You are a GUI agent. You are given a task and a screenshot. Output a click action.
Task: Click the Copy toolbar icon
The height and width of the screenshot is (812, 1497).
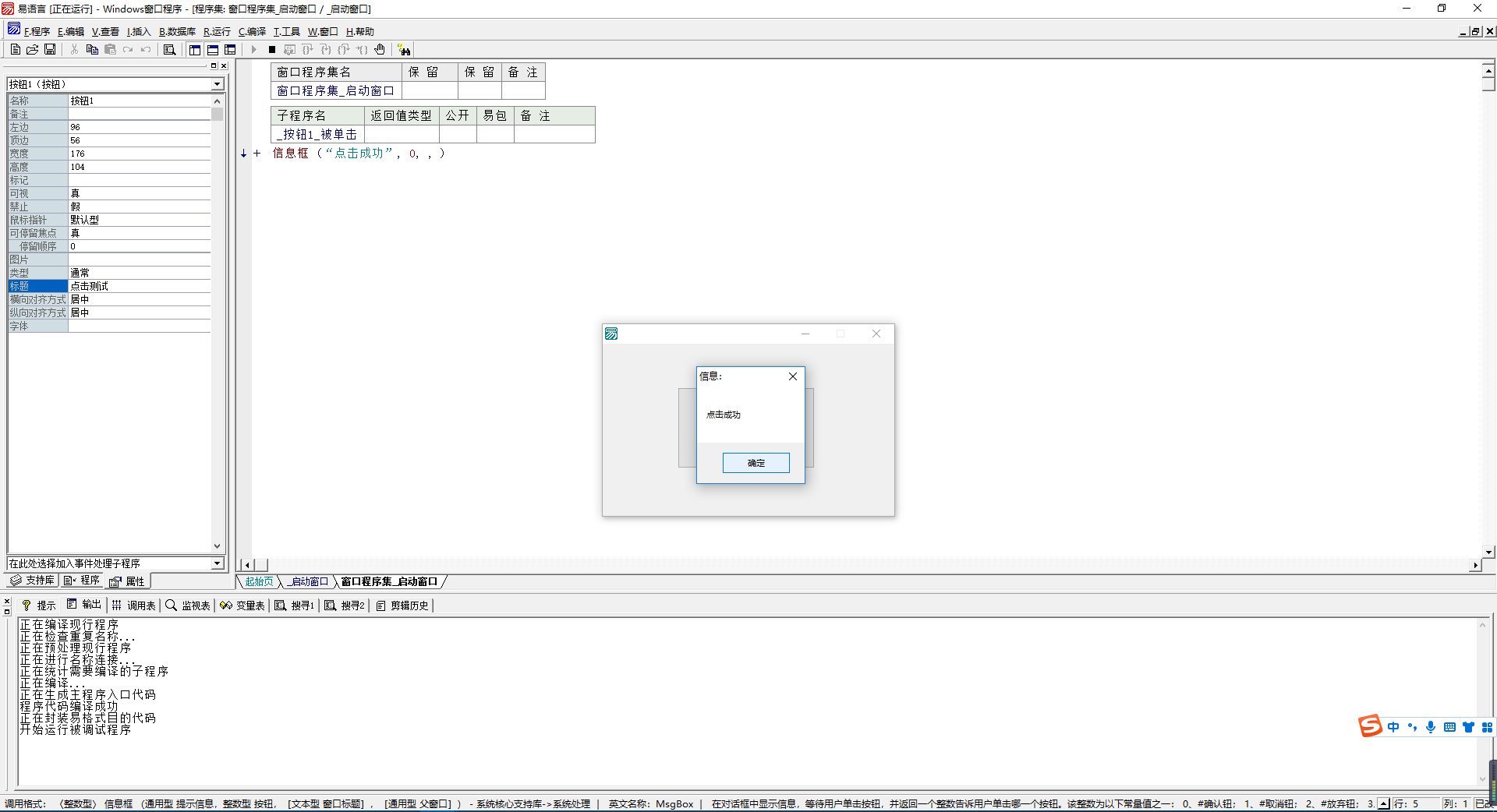(x=92, y=49)
